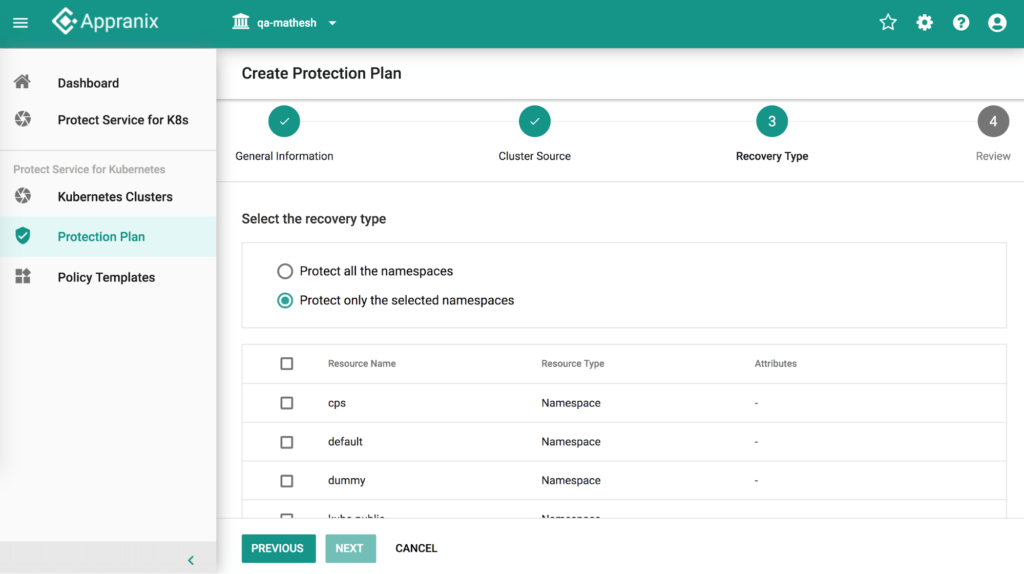Open Kubernetes Clusters in the sidebar
Image resolution: width=1024 pixels, height=574 pixels.
115,197
